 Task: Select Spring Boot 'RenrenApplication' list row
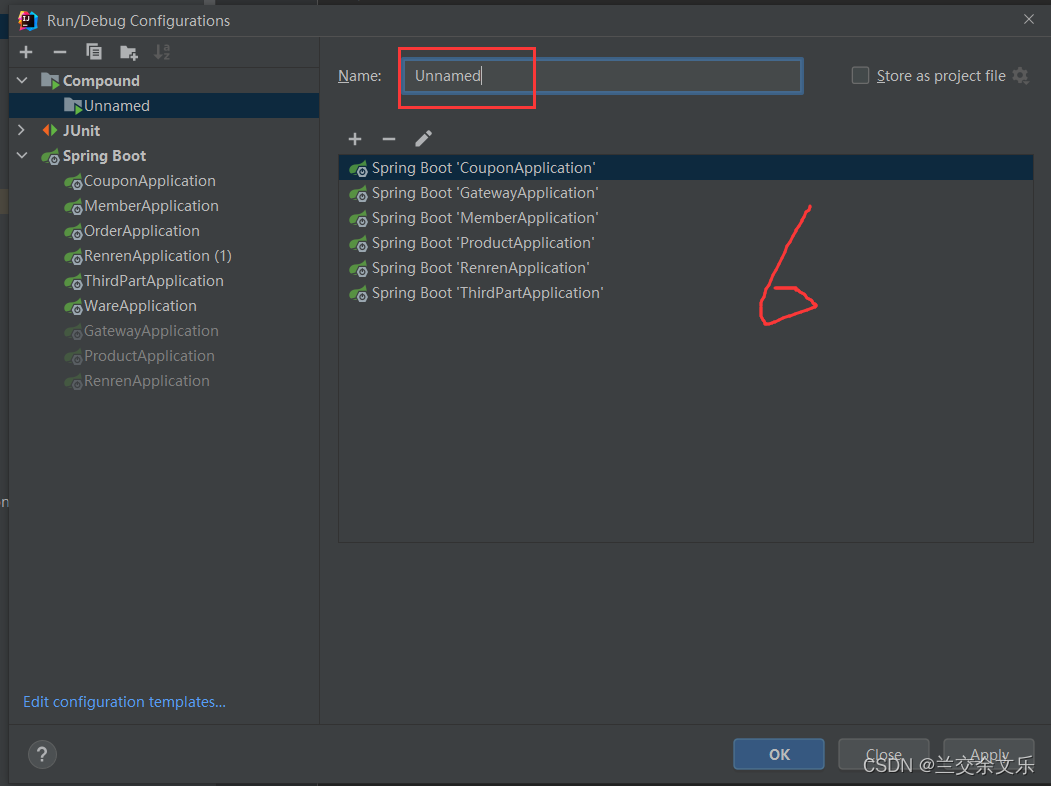(x=686, y=268)
